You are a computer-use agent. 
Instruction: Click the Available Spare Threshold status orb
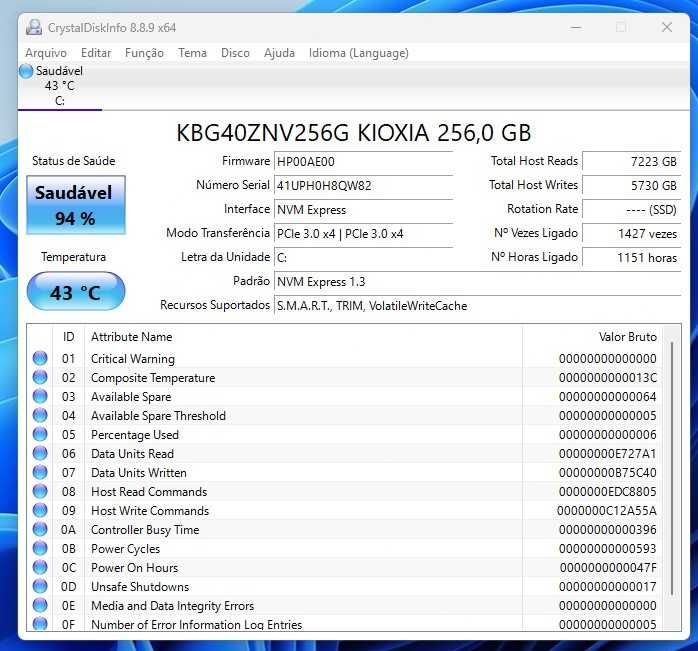(x=40, y=415)
